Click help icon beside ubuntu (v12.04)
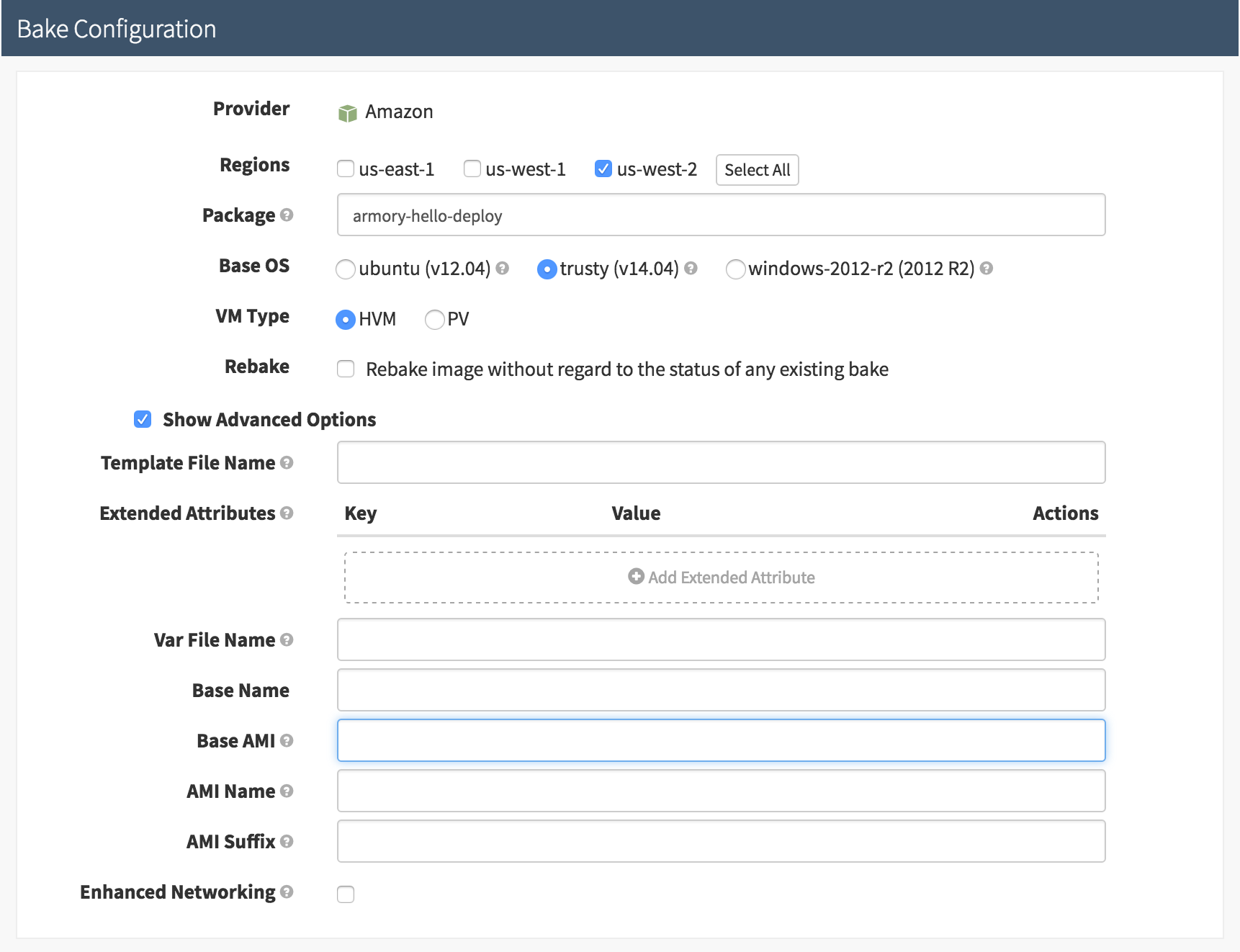The height and width of the screenshot is (952, 1240). pos(503,269)
